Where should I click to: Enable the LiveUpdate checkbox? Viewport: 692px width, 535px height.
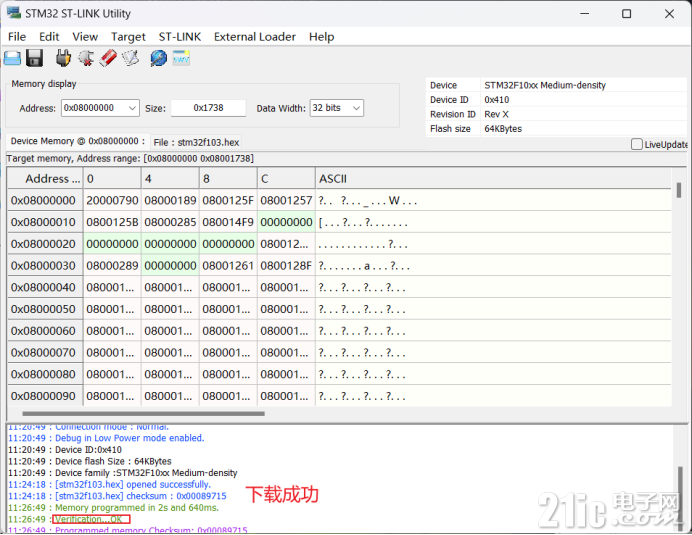(x=636, y=144)
